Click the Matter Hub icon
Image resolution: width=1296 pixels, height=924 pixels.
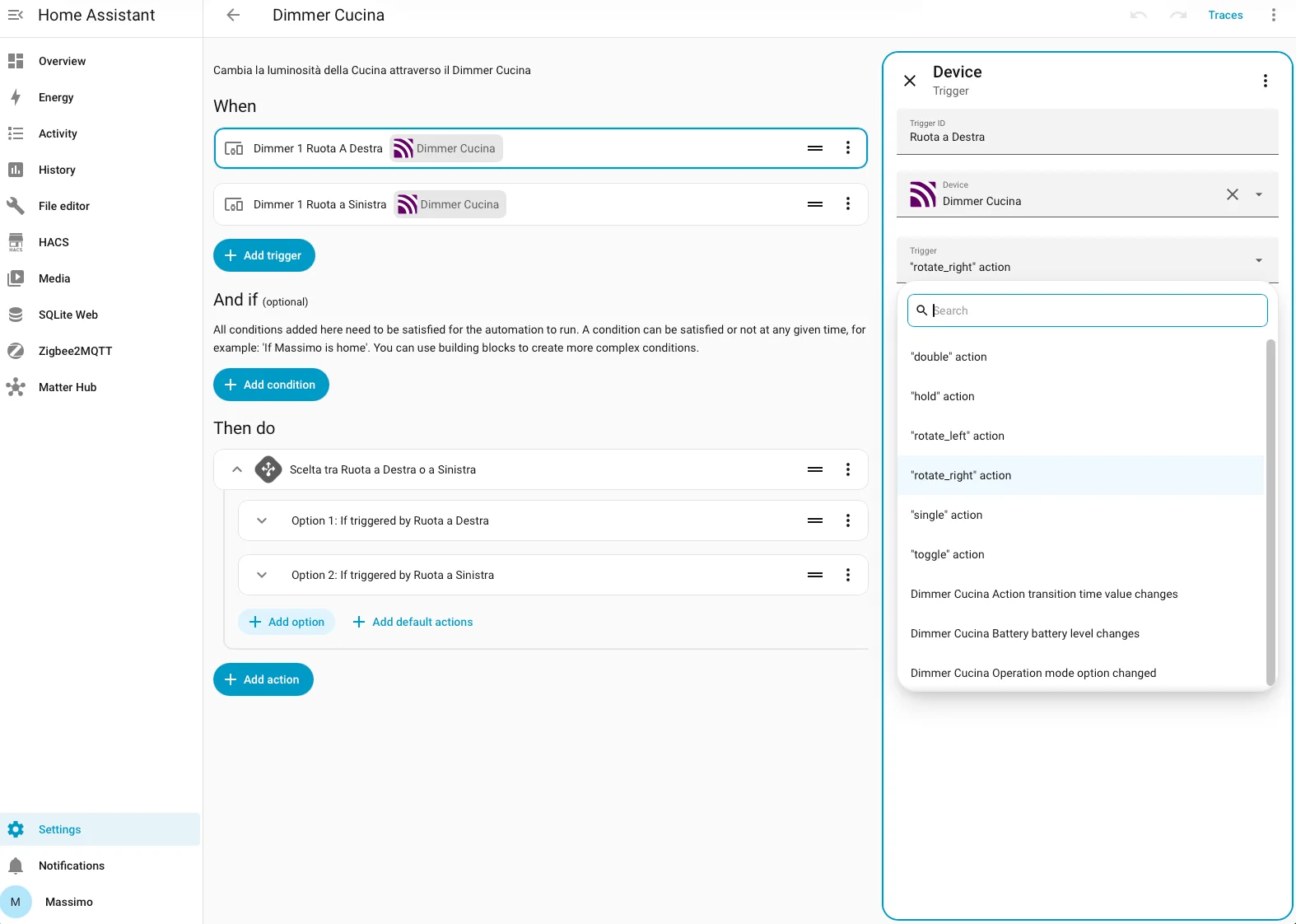click(x=16, y=387)
